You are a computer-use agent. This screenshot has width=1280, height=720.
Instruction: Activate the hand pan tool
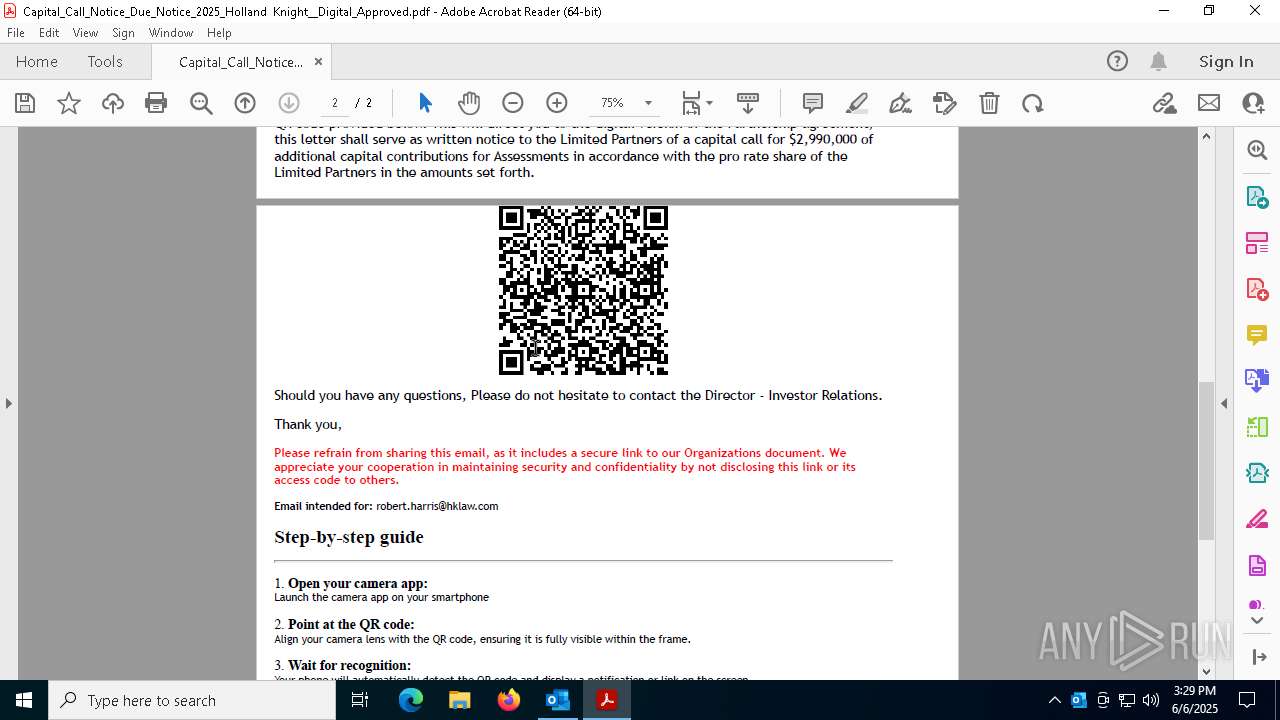tap(469, 103)
